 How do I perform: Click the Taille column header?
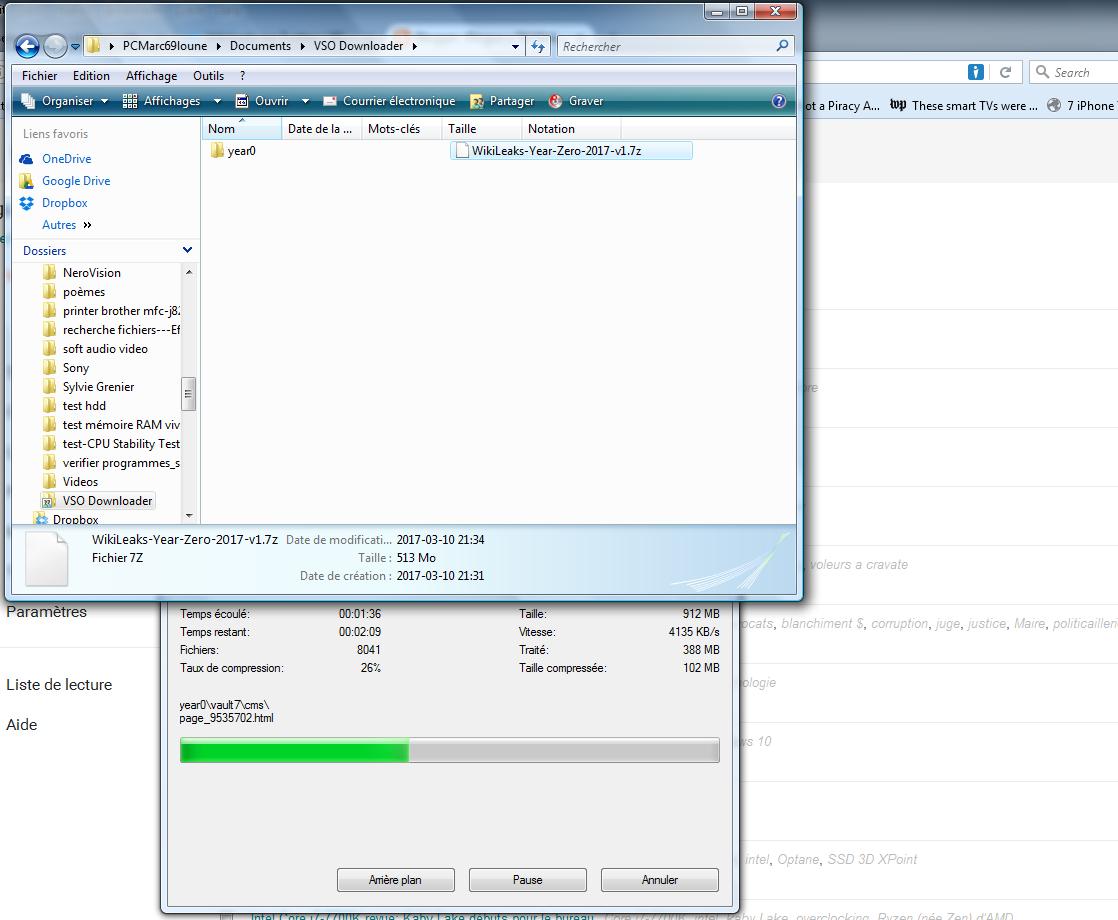click(x=481, y=129)
